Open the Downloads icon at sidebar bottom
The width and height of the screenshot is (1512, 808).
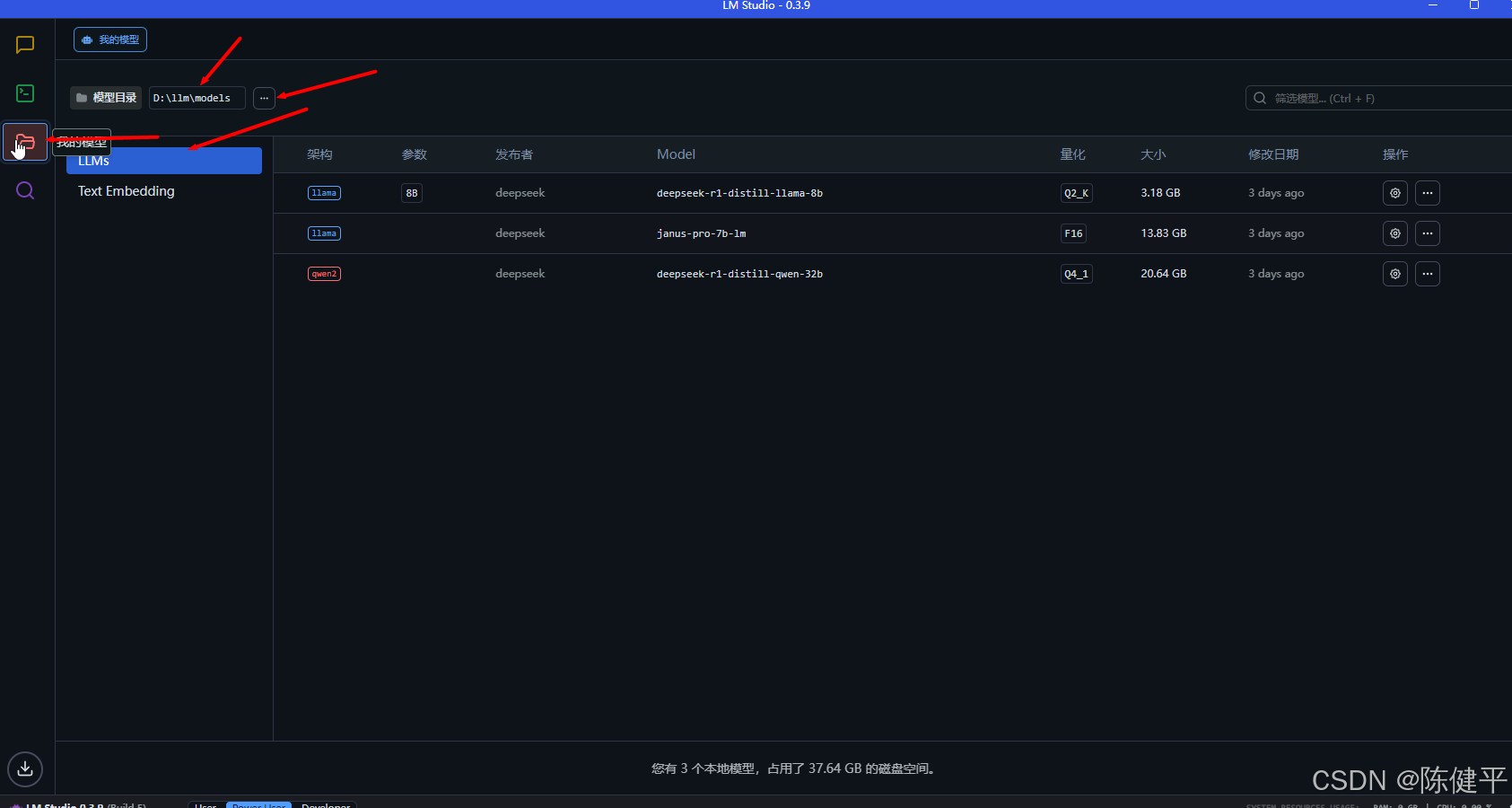pyautogui.click(x=25, y=768)
